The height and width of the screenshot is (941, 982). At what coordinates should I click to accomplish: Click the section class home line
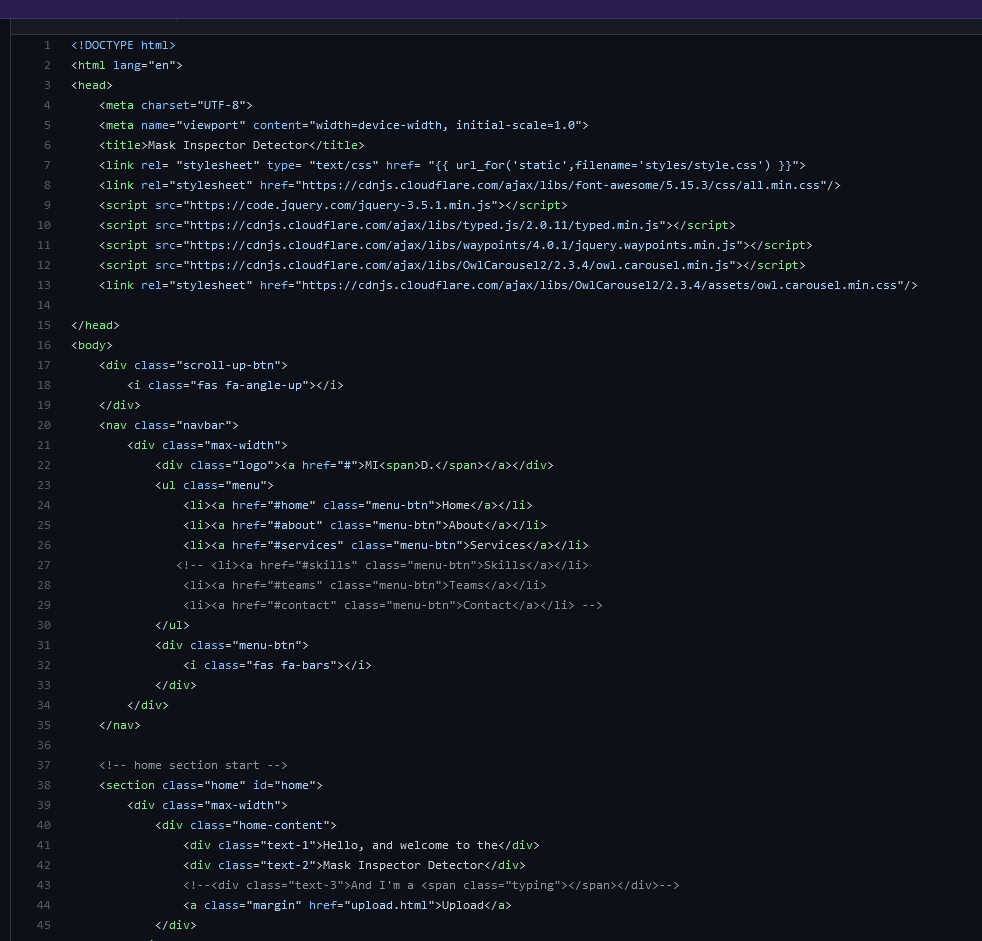click(211, 786)
